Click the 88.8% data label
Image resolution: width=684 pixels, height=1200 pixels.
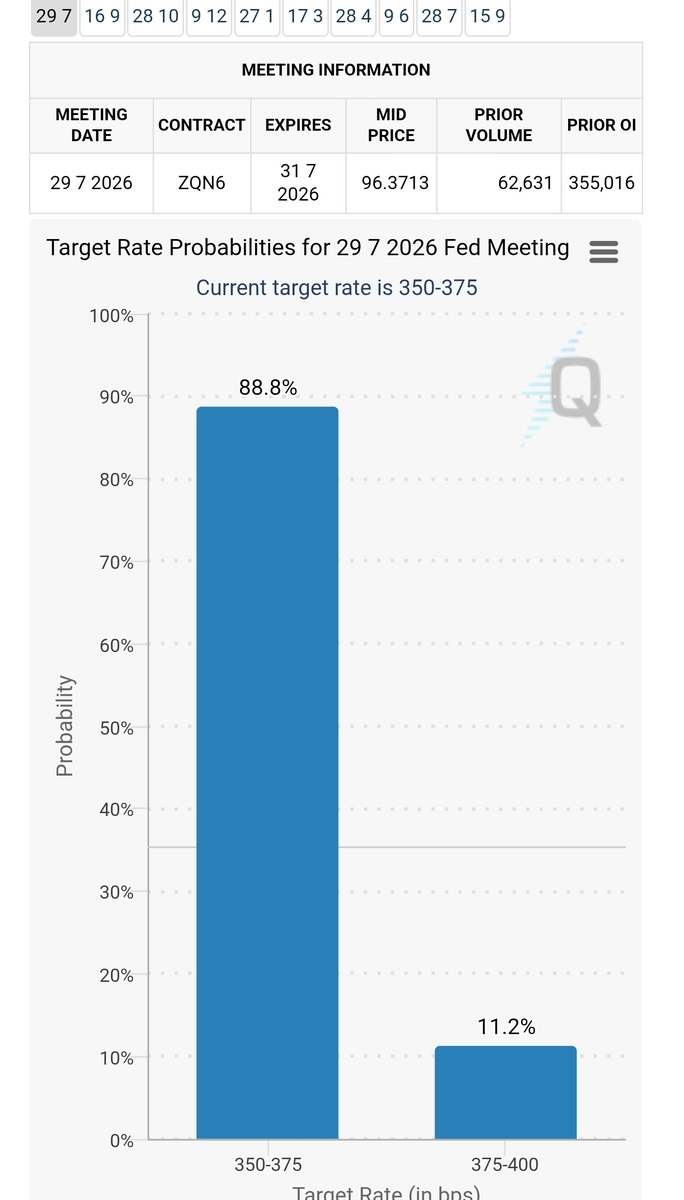(x=268, y=388)
